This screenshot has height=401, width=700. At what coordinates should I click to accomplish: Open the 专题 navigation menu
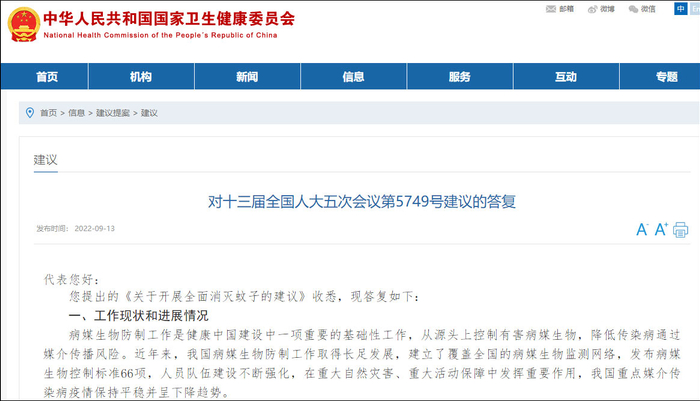tap(667, 77)
